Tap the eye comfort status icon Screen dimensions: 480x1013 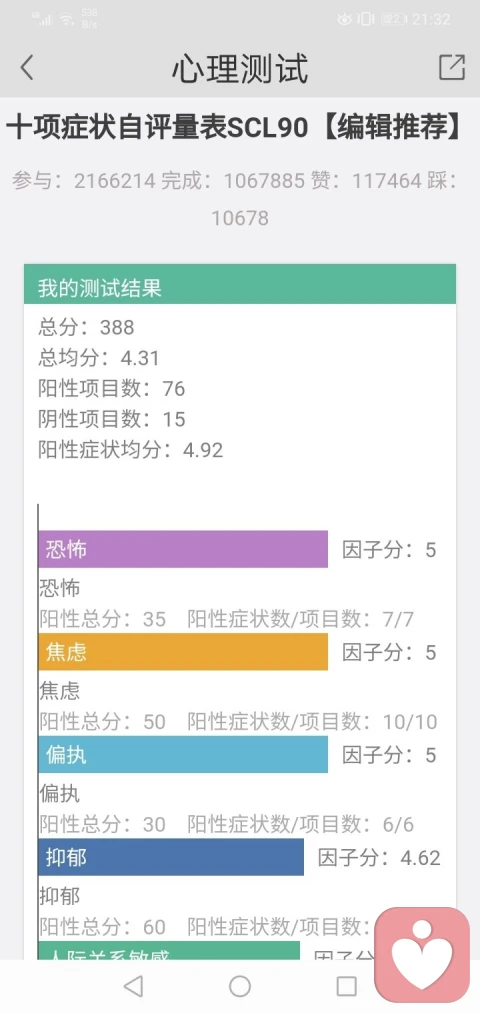(344, 19)
